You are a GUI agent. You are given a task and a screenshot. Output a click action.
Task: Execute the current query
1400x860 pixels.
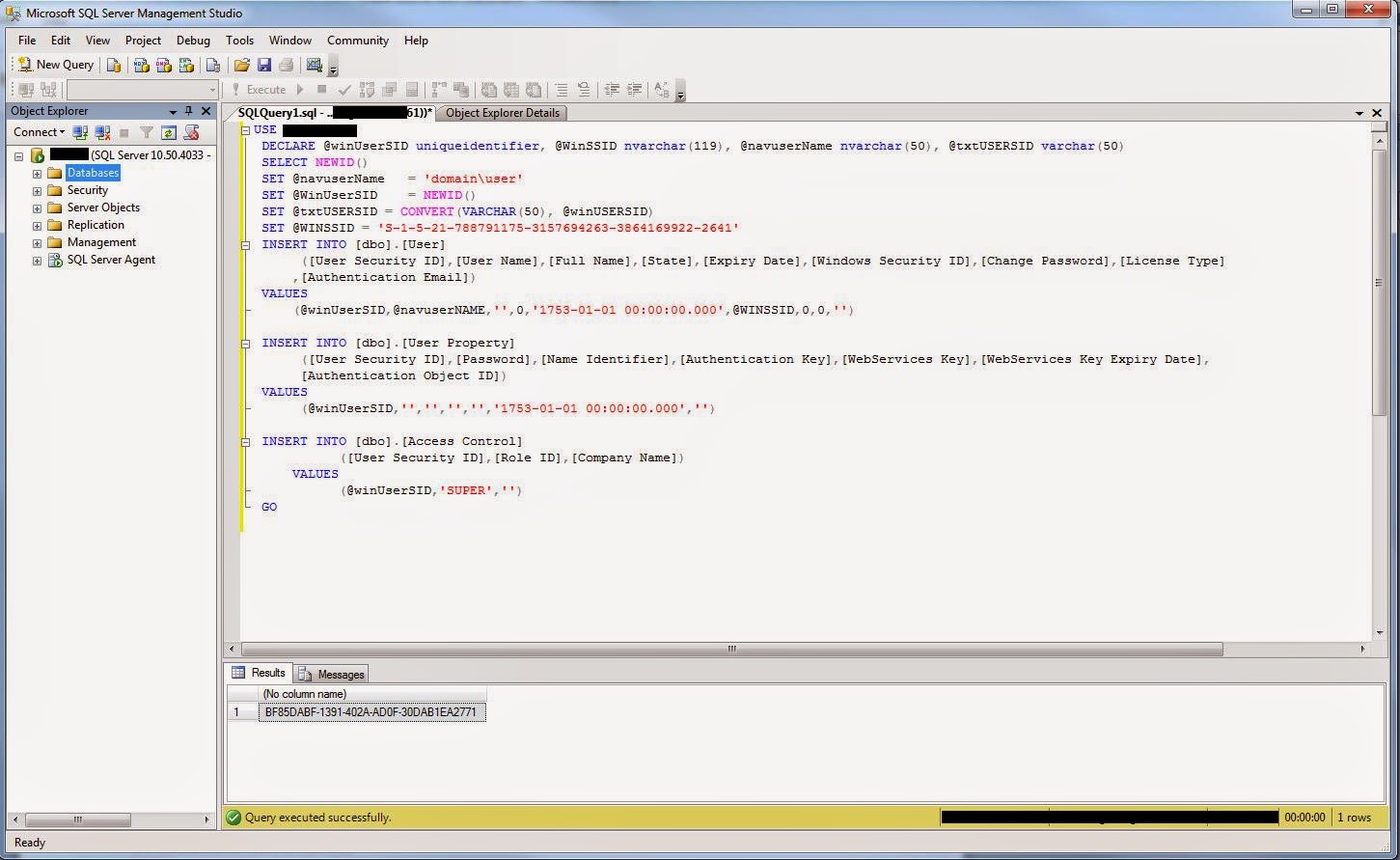point(267,89)
